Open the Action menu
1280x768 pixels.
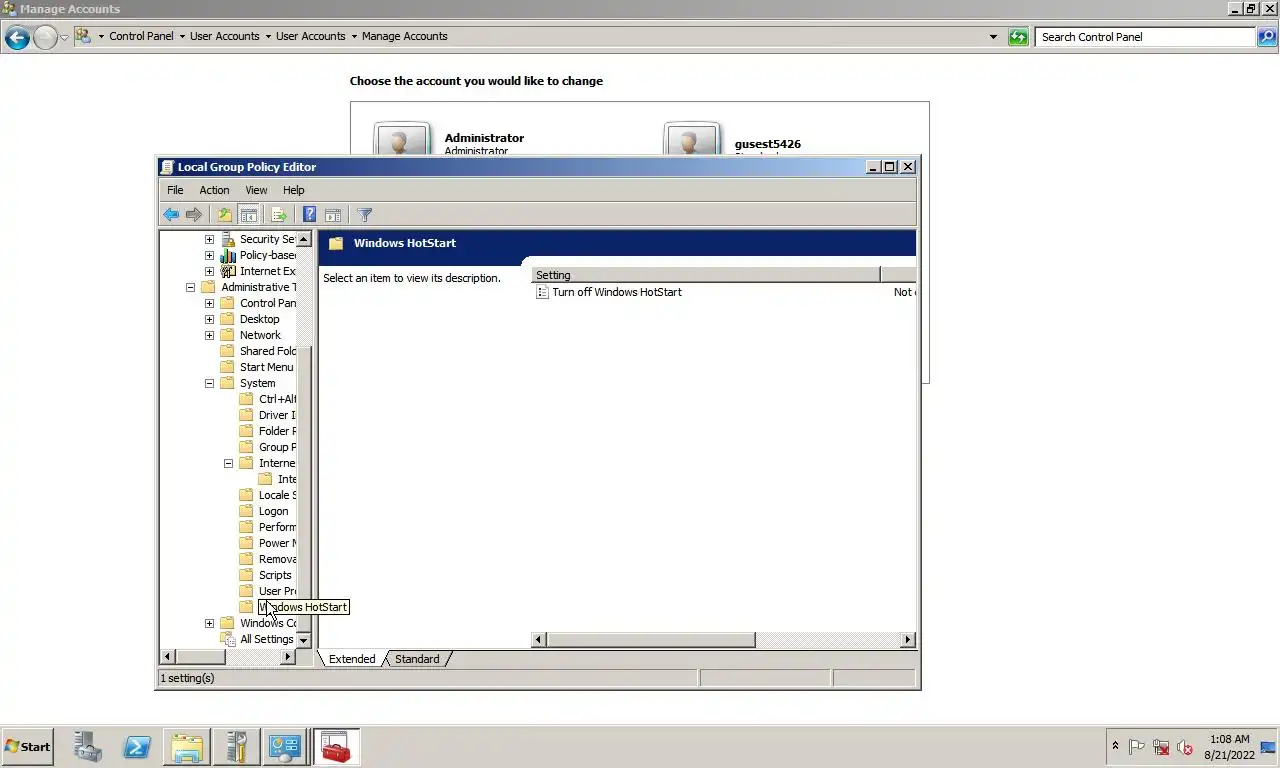click(214, 190)
